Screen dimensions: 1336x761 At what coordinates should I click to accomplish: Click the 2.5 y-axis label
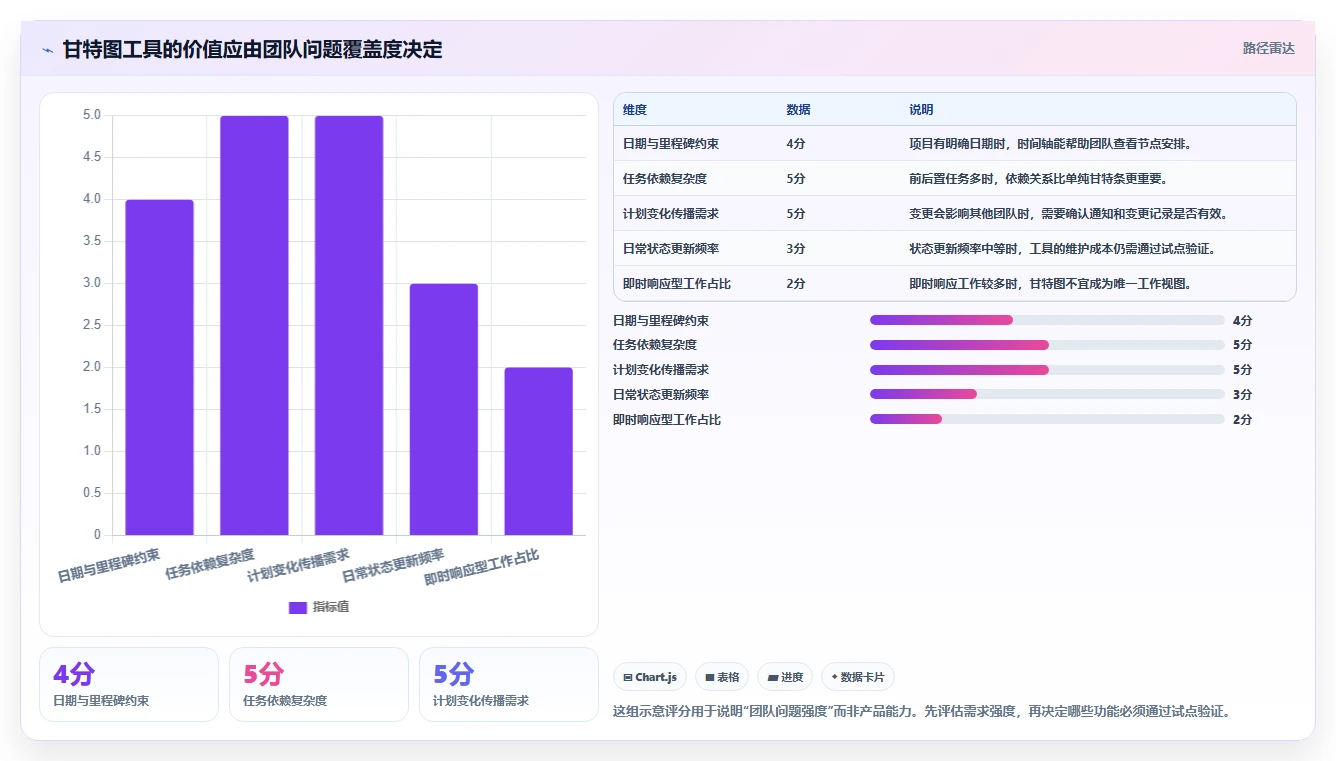(x=92, y=325)
